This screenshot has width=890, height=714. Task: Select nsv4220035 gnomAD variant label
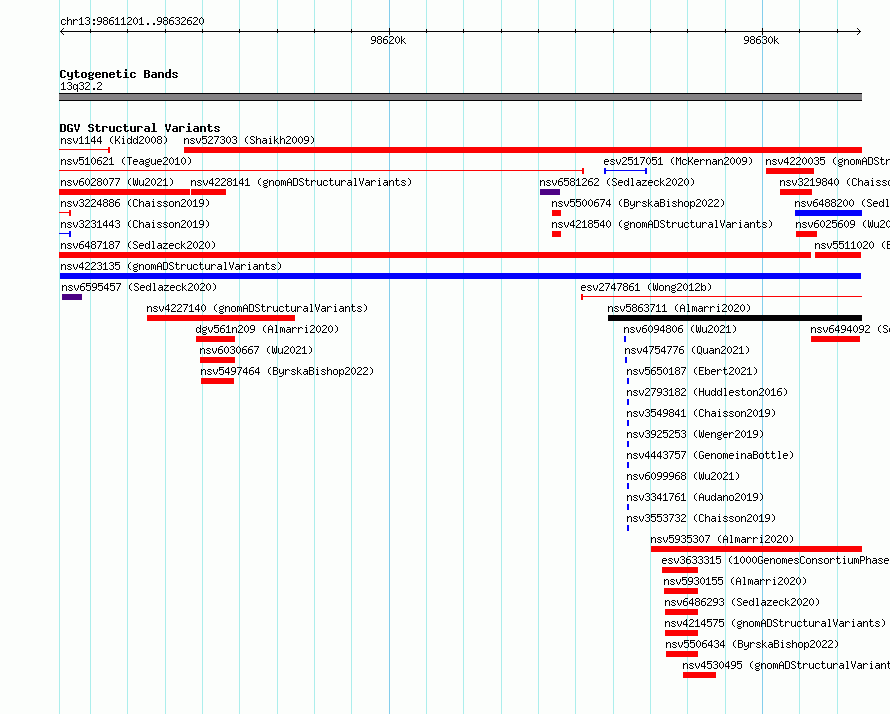[828, 161]
